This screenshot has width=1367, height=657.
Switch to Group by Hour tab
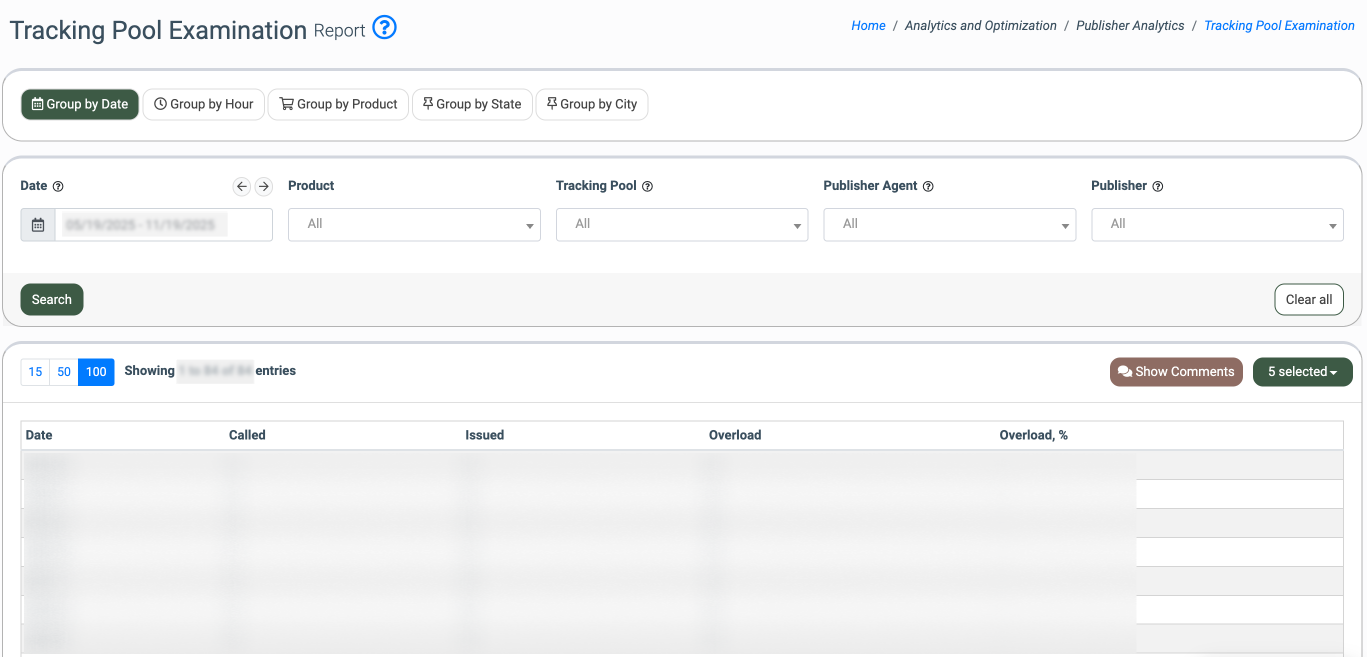coord(204,104)
